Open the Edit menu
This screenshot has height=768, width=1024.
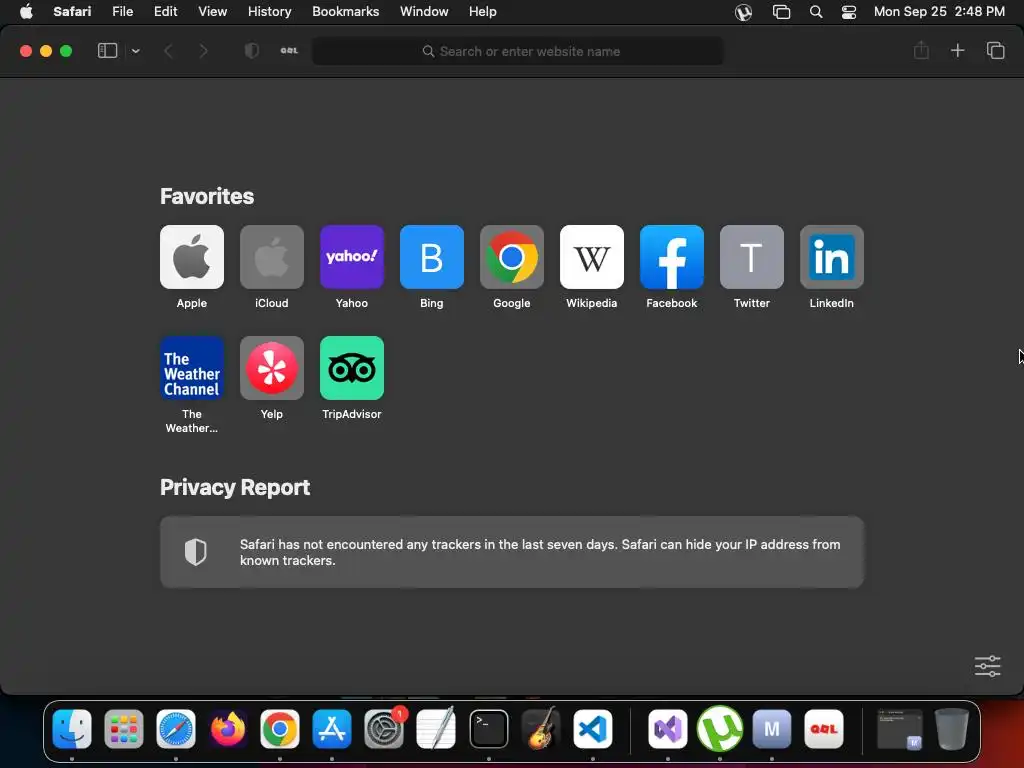165,11
